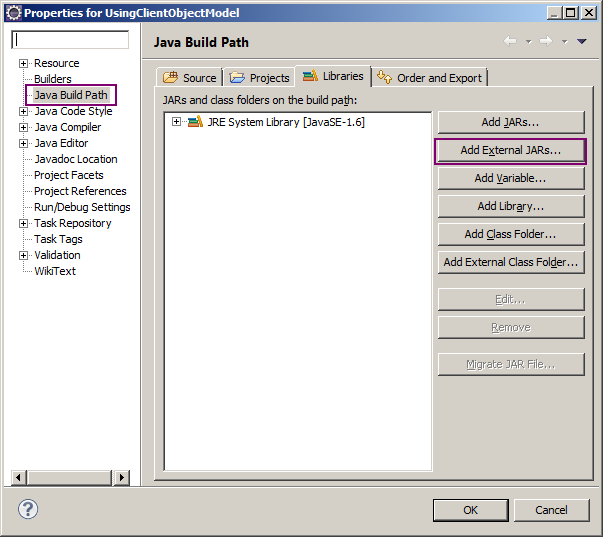Viewport: 603px width, 537px height.
Task: Open the view menu triangle in header
Action: pos(582,41)
